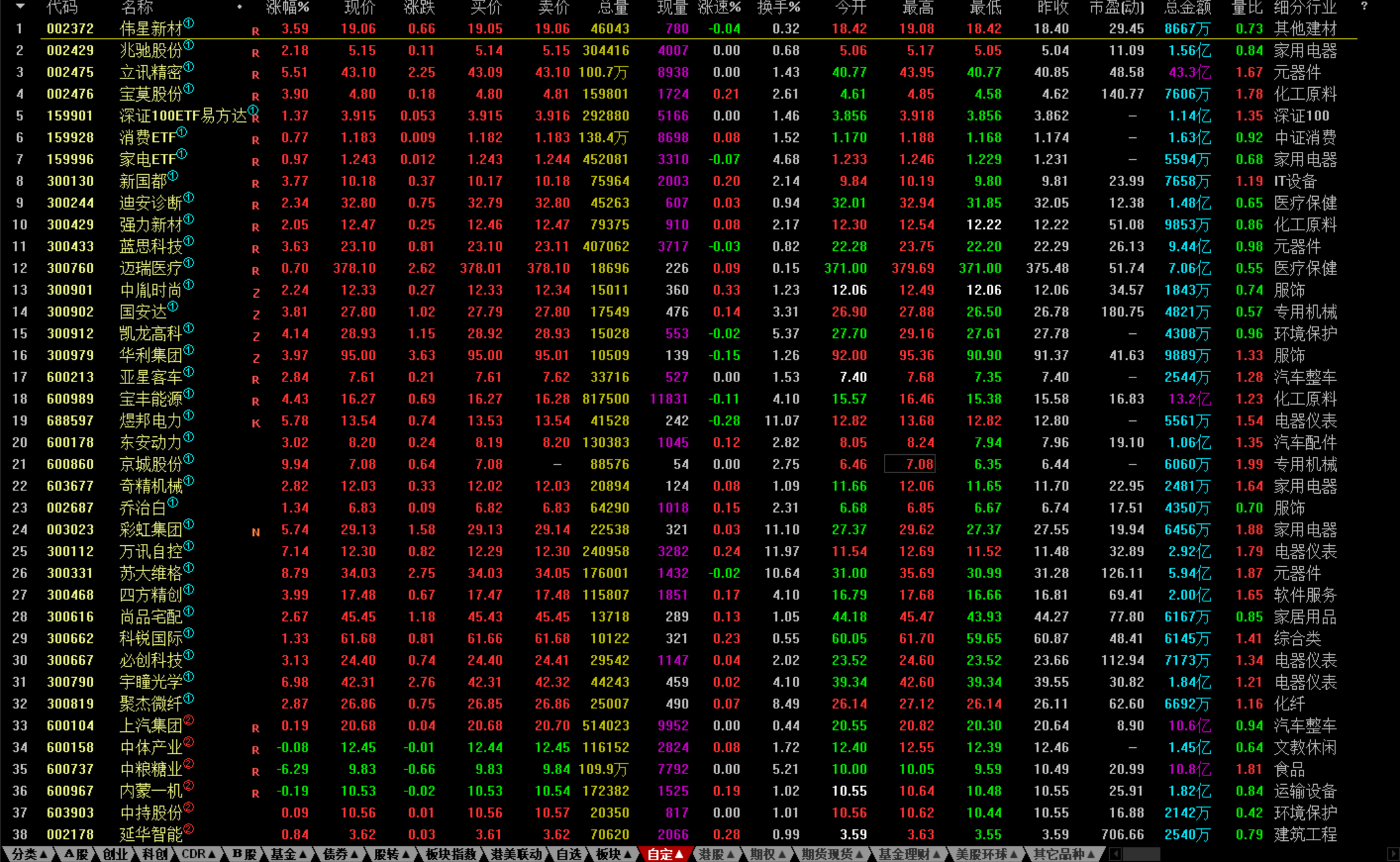Click the 43.3亿 turnover value of 立讯精密
The height and width of the screenshot is (862, 1400).
(1190, 73)
